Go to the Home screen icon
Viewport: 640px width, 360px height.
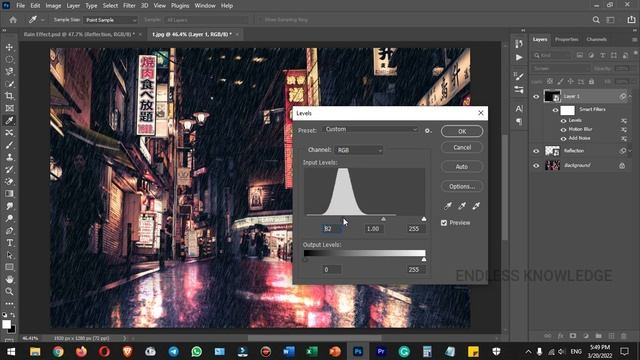(x=13, y=20)
